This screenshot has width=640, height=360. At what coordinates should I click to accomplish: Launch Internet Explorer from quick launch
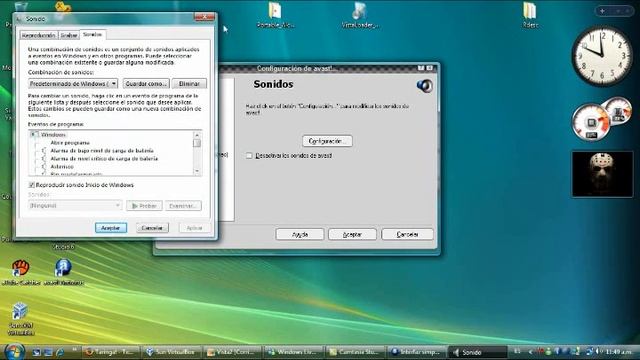60,352
